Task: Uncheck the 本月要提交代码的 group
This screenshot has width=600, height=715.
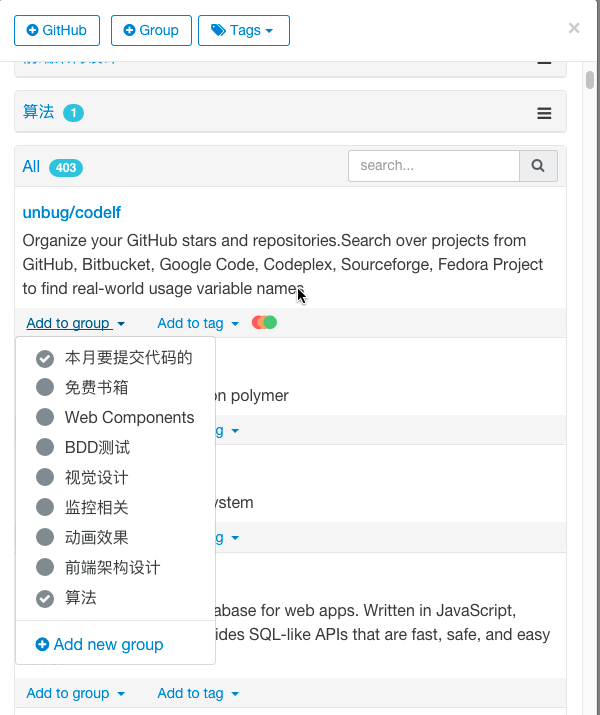Action: click(x=45, y=358)
